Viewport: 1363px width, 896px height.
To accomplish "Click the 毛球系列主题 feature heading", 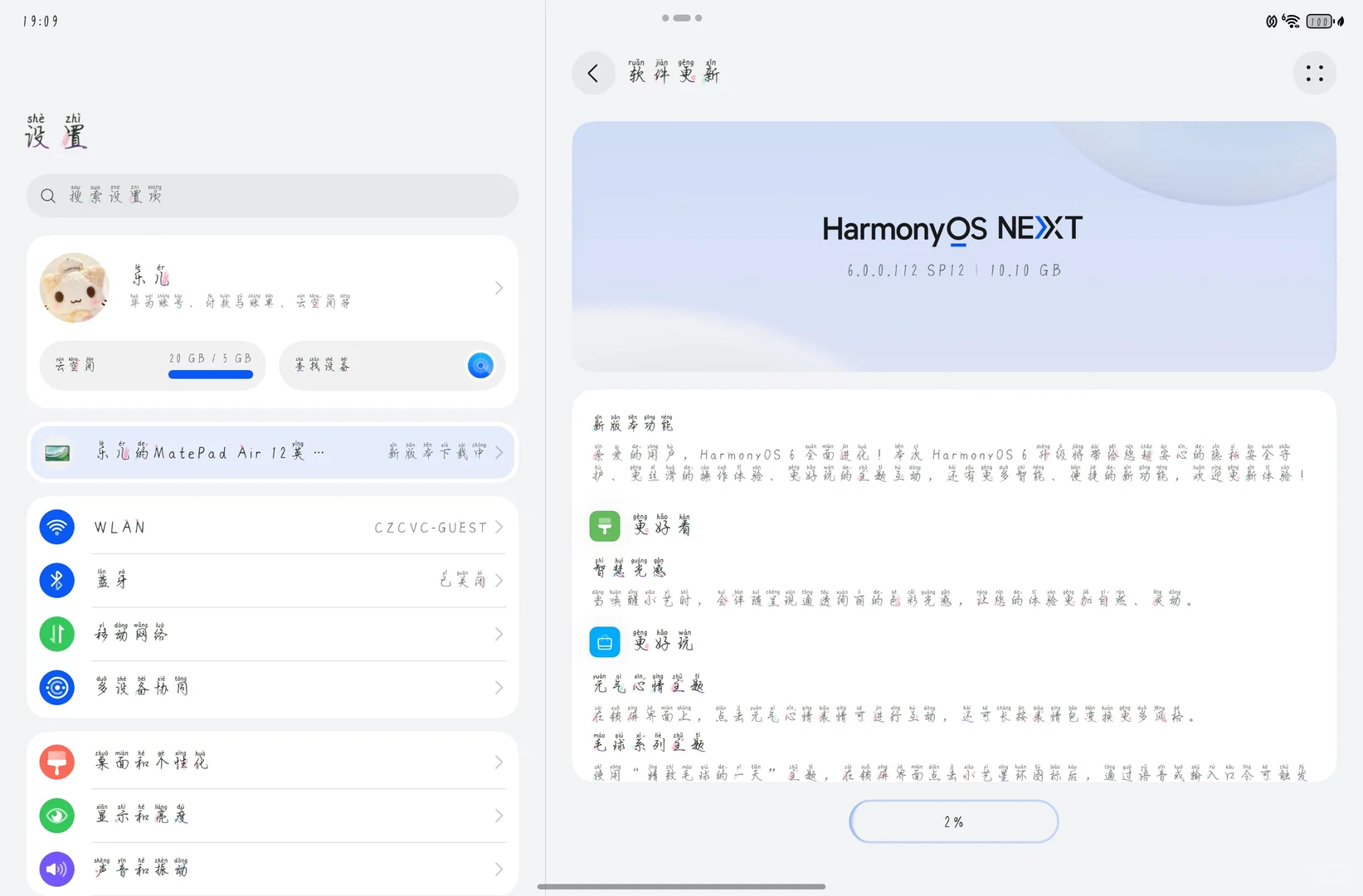I will tap(648, 743).
